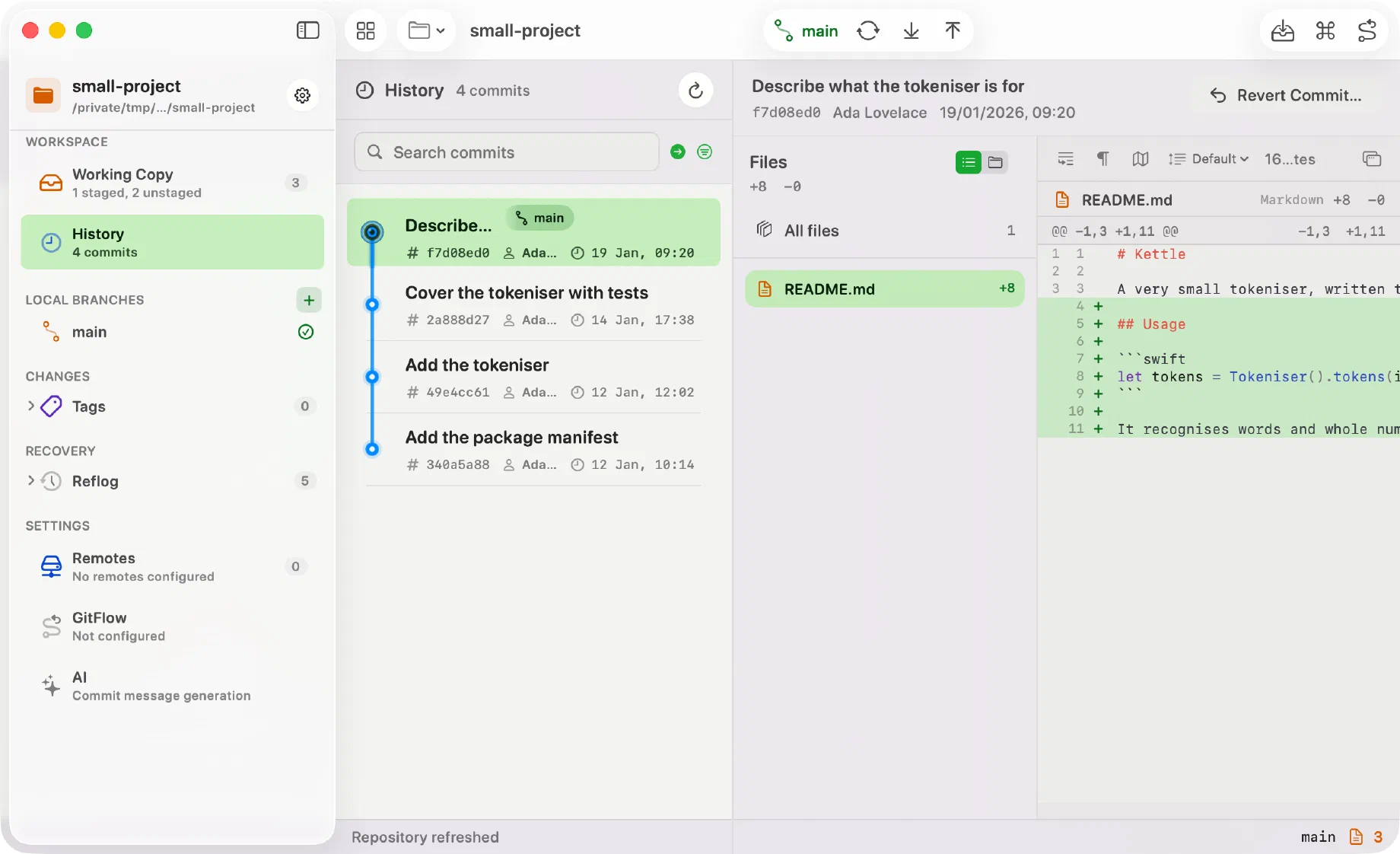
Task: Open the GitFlow icon in top toolbar
Action: [x=1367, y=30]
